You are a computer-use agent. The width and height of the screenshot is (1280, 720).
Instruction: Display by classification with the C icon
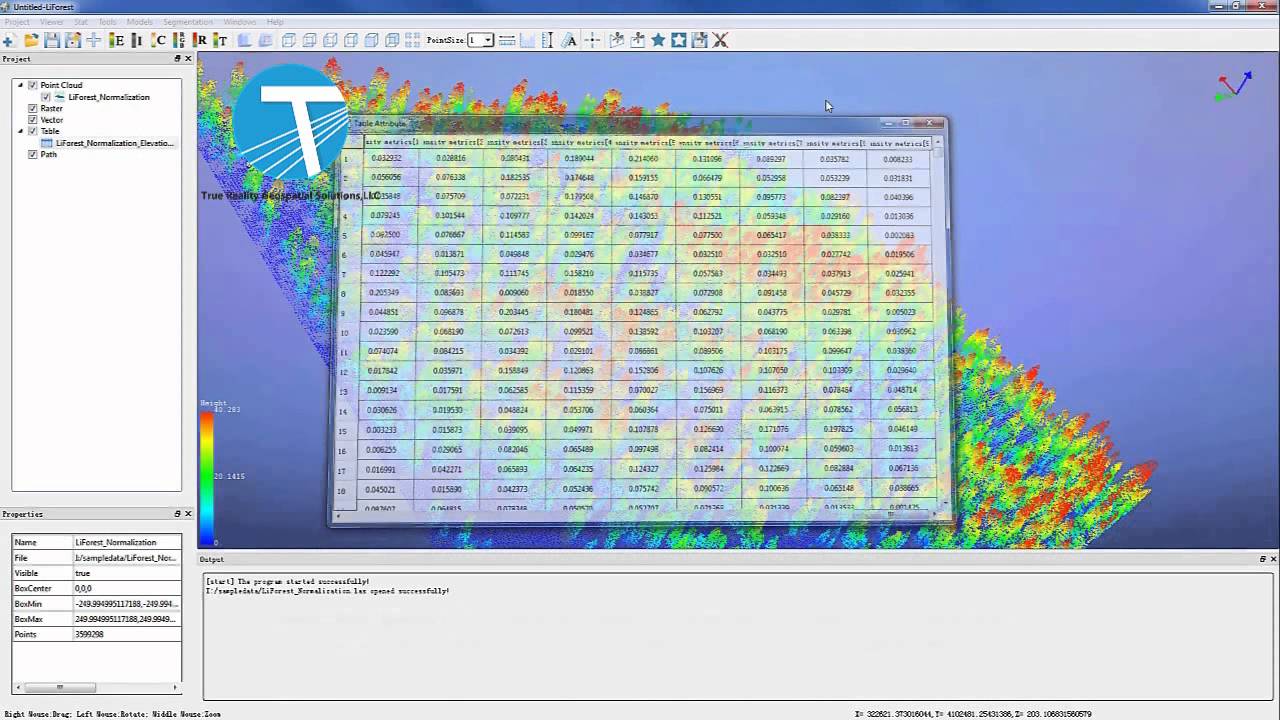coord(158,40)
